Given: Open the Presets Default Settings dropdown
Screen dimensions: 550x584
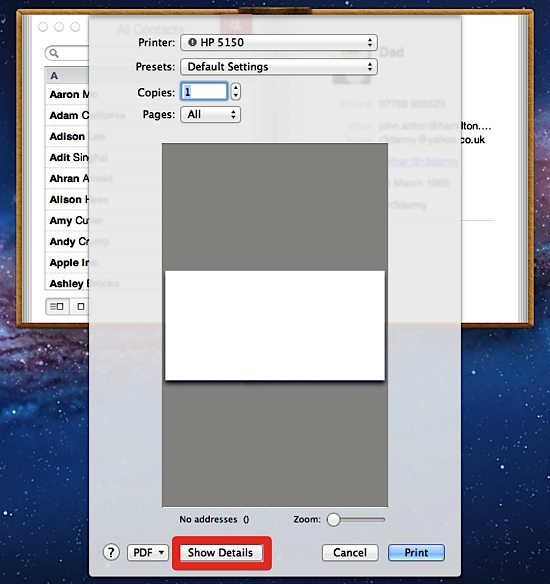Looking at the screenshot, I should point(279,67).
